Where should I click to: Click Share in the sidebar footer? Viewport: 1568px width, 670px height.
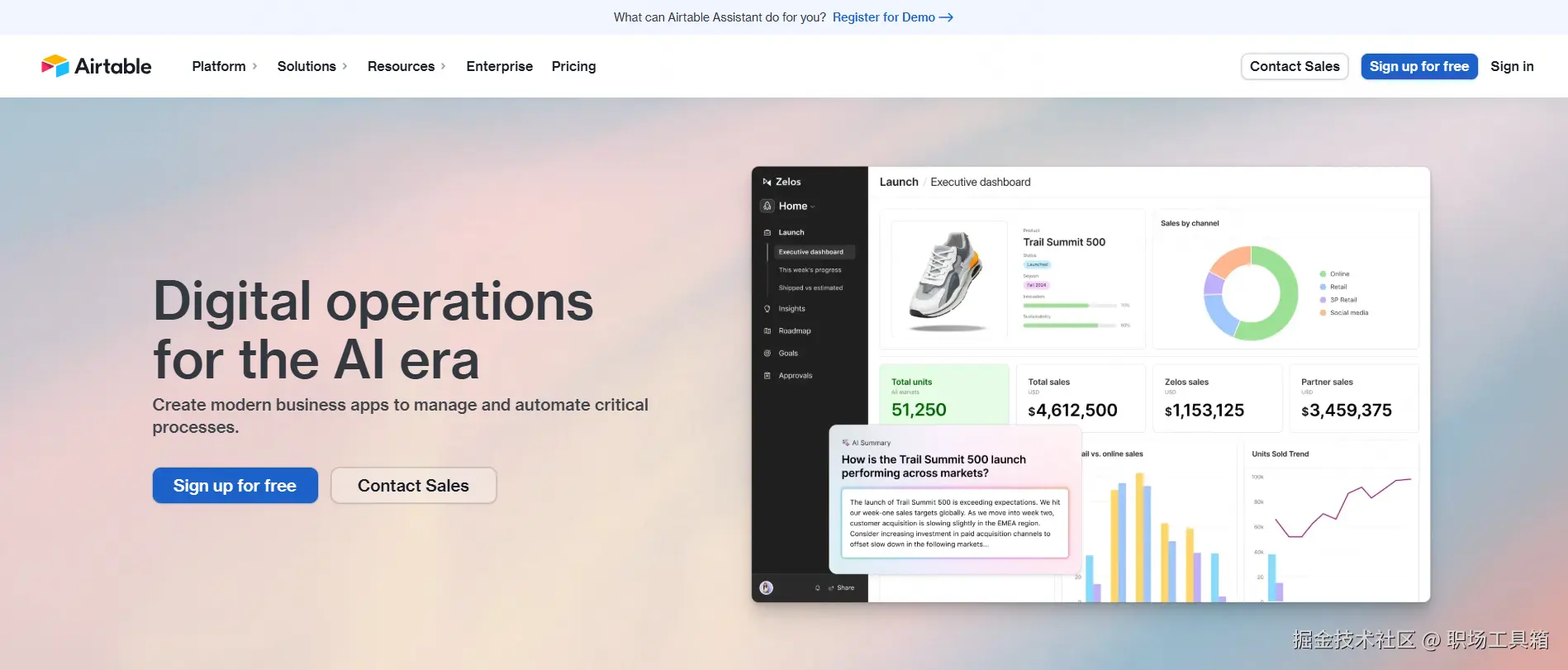coord(842,587)
